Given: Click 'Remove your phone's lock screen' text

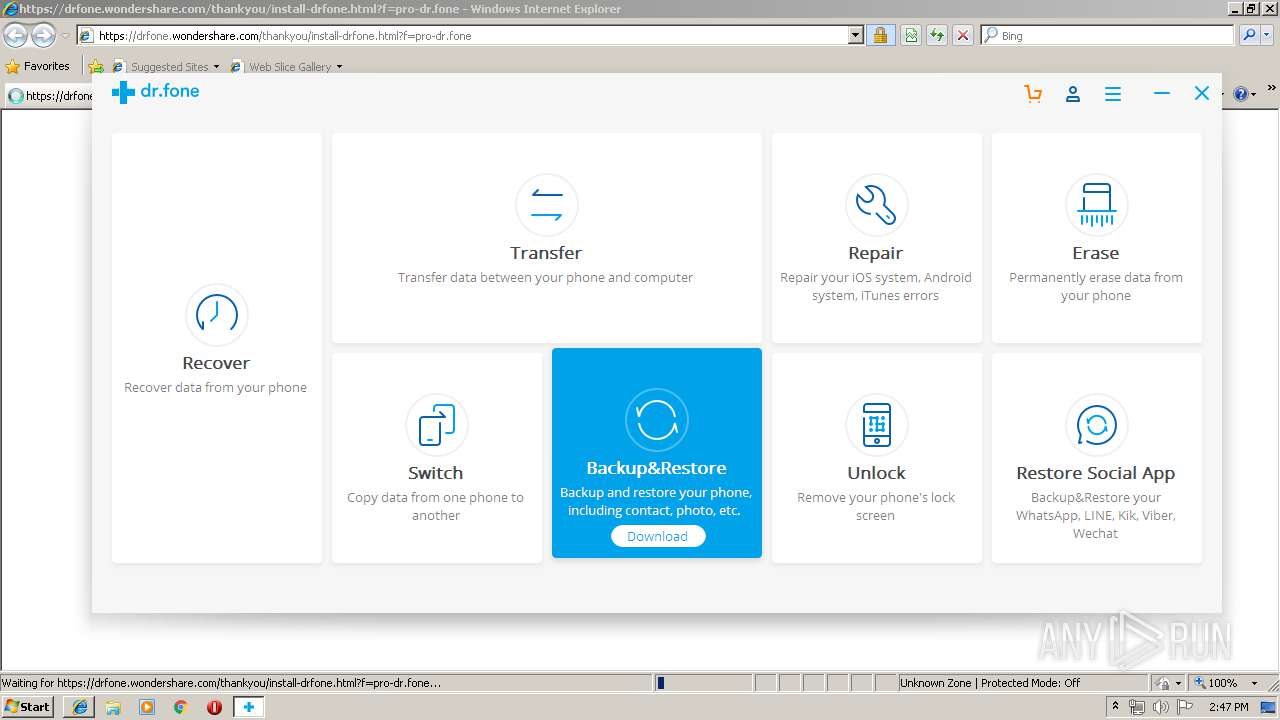Looking at the screenshot, I should (x=876, y=506).
